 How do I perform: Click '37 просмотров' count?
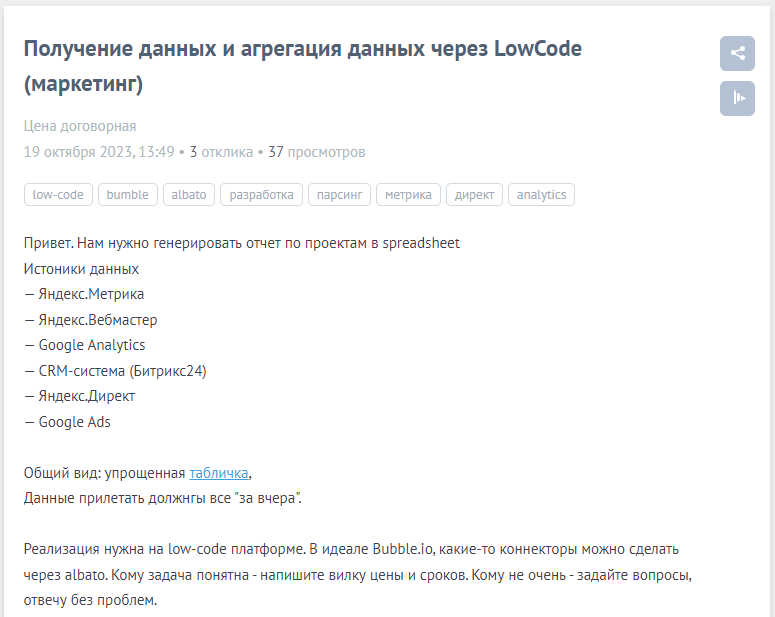(x=317, y=152)
